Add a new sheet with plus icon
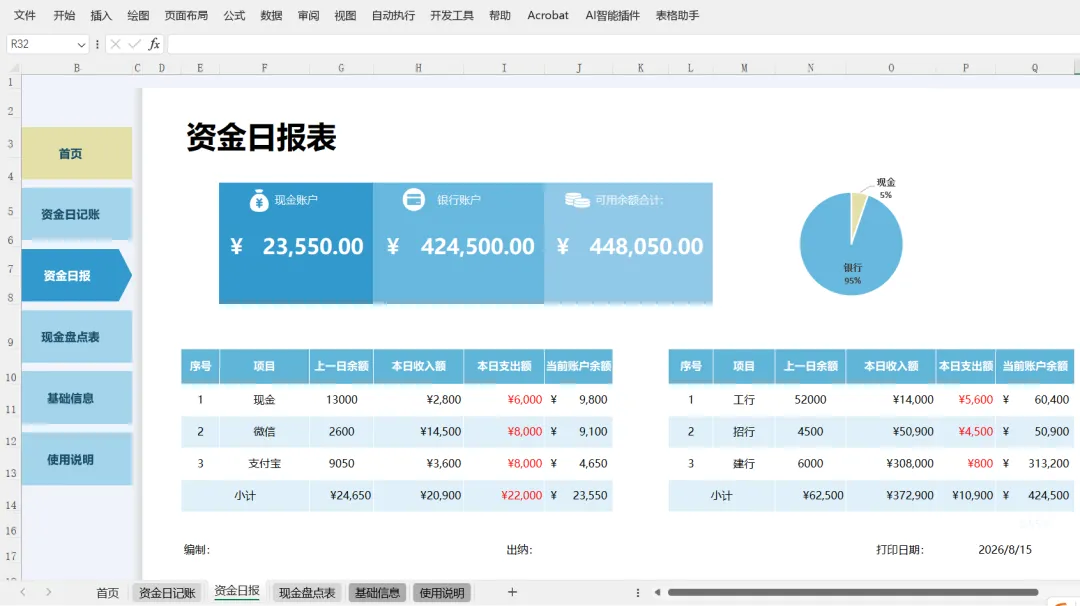 click(512, 592)
